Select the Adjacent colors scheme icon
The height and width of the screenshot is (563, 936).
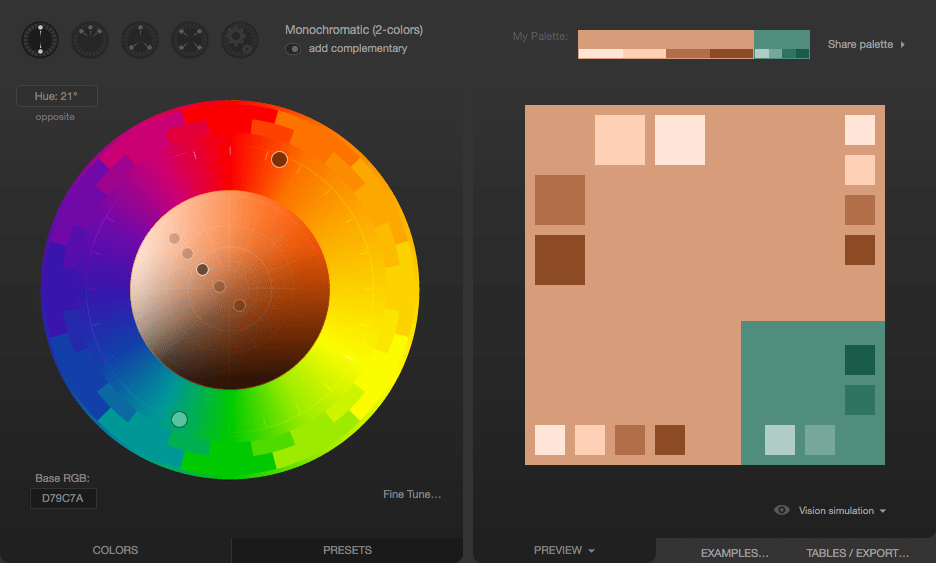(90, 40)
